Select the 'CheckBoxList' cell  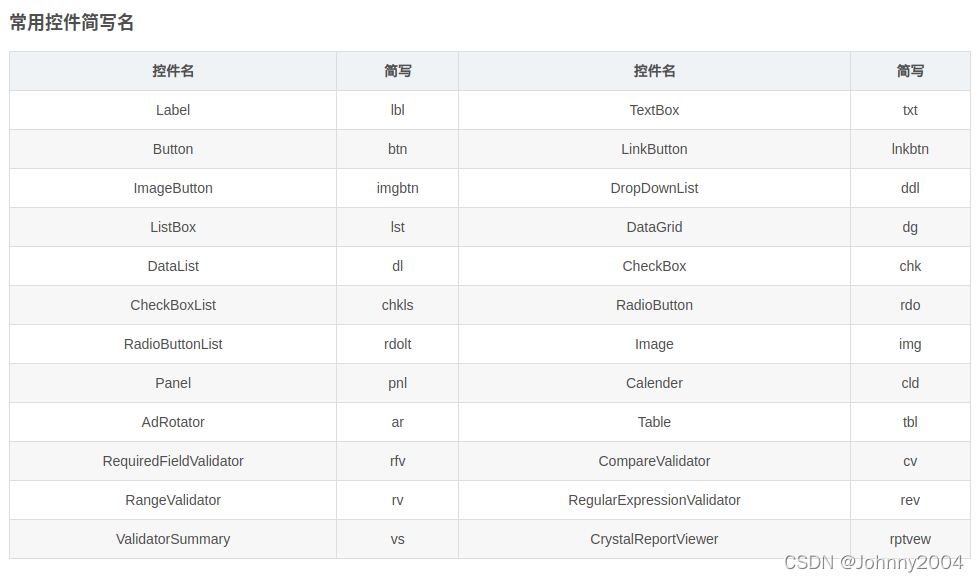click(x=173, y=305)
